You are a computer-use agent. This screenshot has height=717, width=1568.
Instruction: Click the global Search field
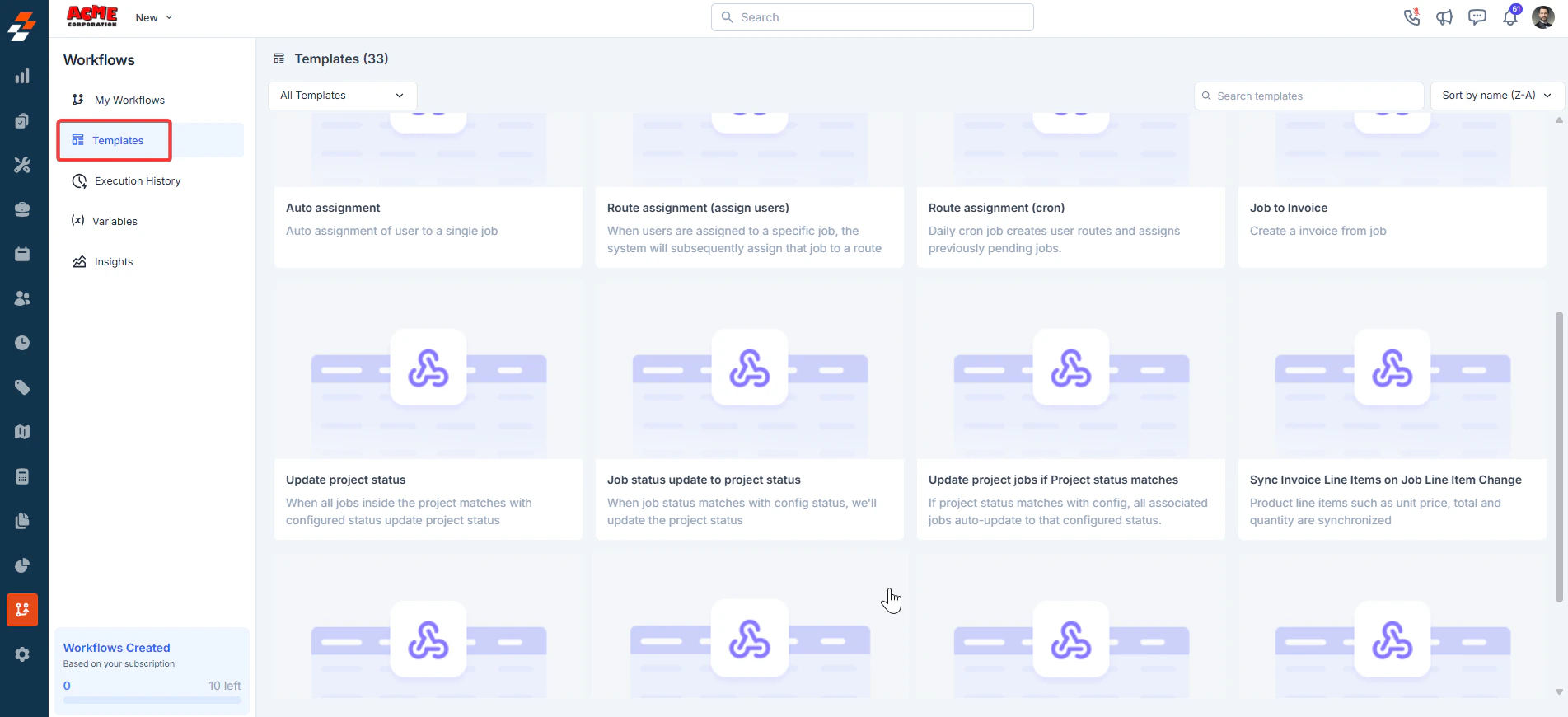click(873, 17)
